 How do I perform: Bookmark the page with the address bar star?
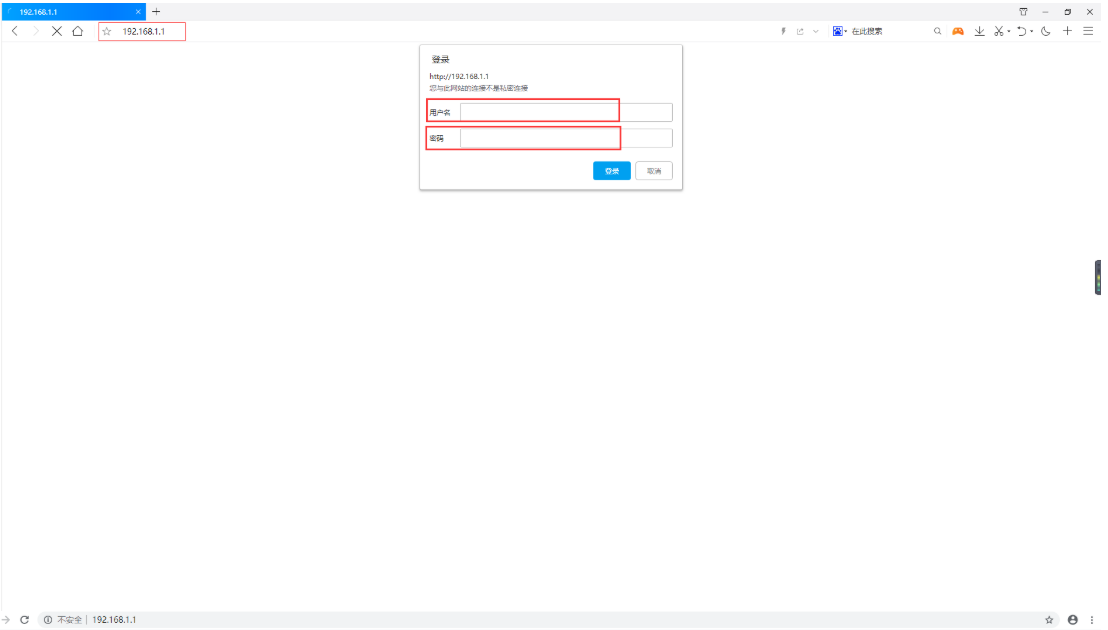107,32
